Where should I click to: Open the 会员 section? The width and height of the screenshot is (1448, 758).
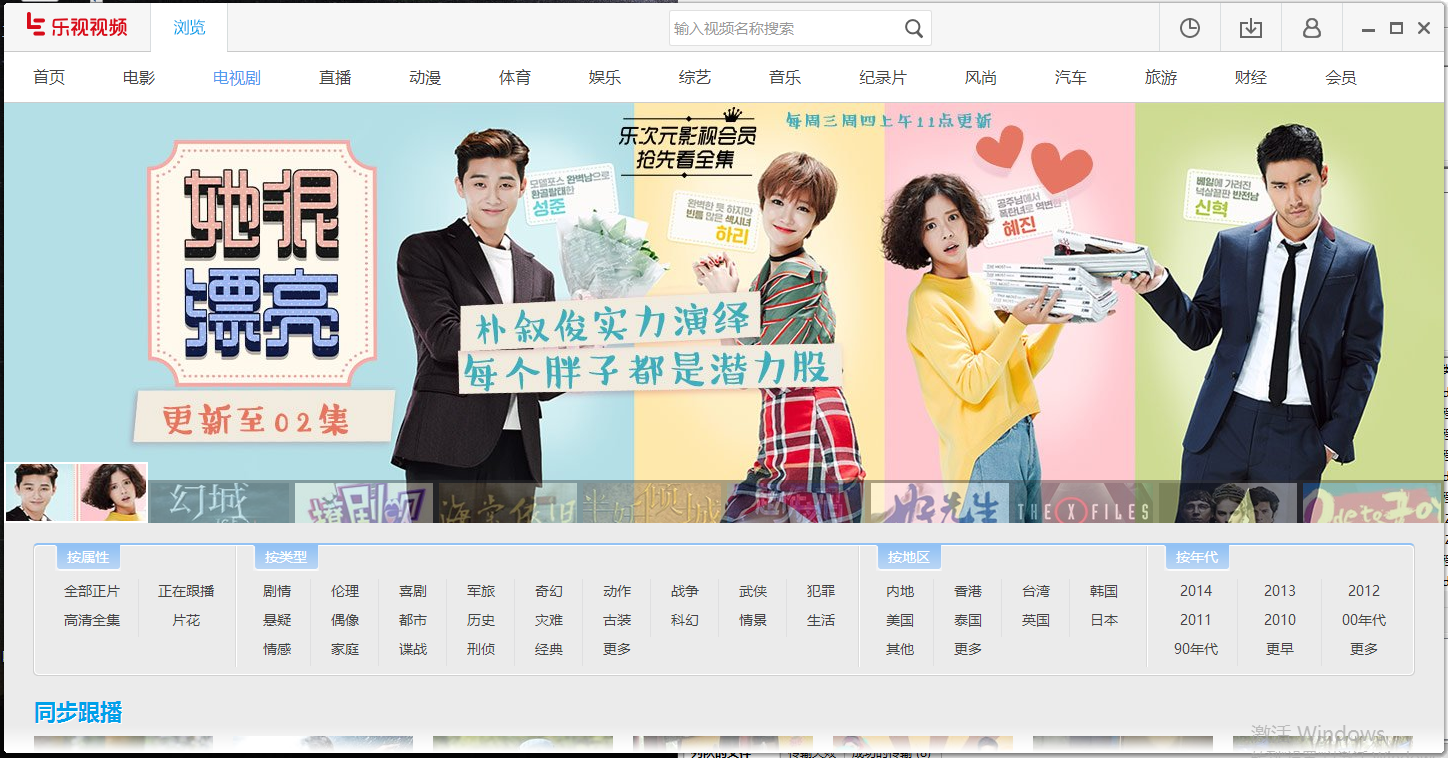tap(1340, 78)
